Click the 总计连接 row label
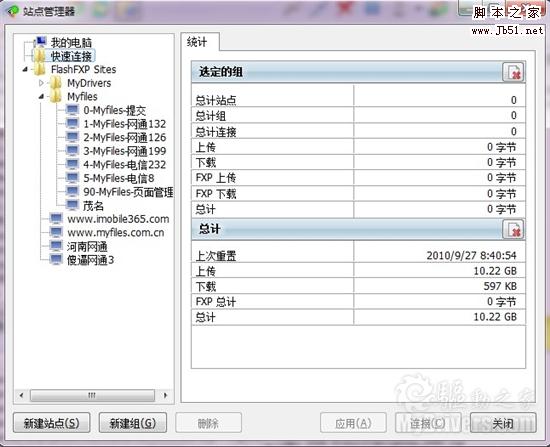This screenshot has width=550, height=447. tap(216, 132)
